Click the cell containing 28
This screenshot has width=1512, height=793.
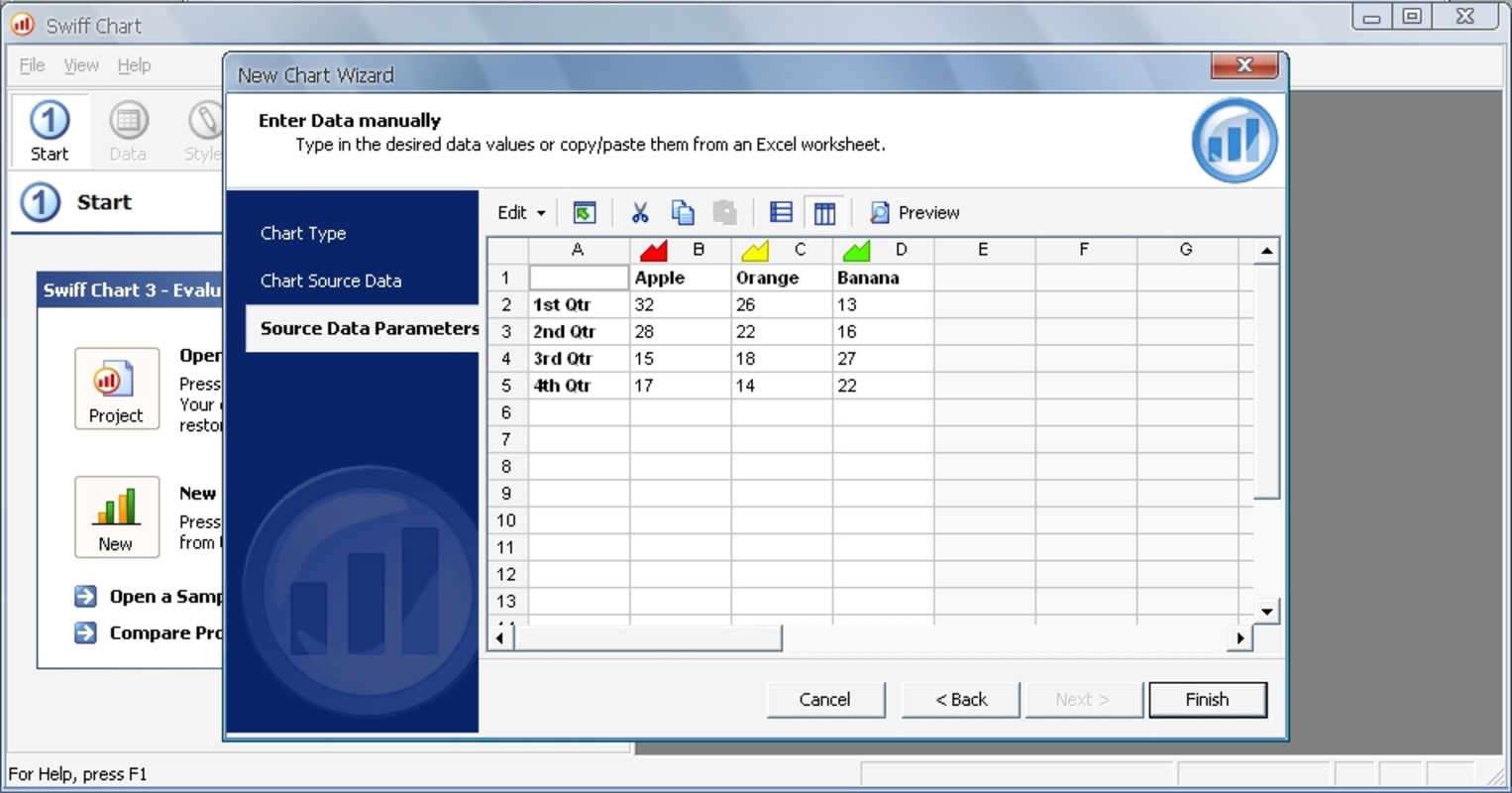click(x=681, y=331)
